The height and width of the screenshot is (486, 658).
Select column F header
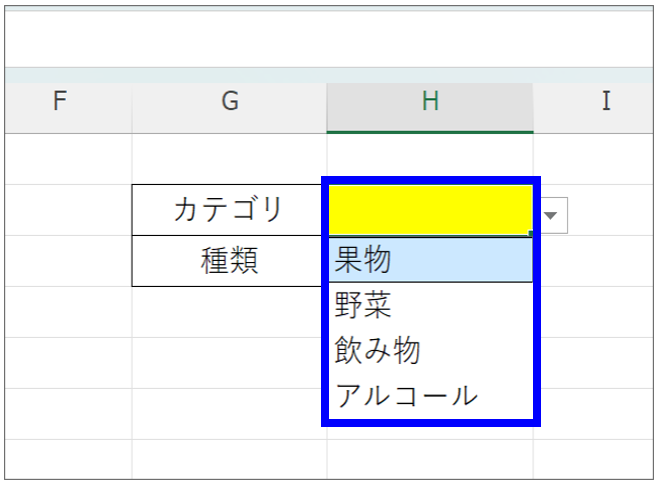[x=60, y=101]
